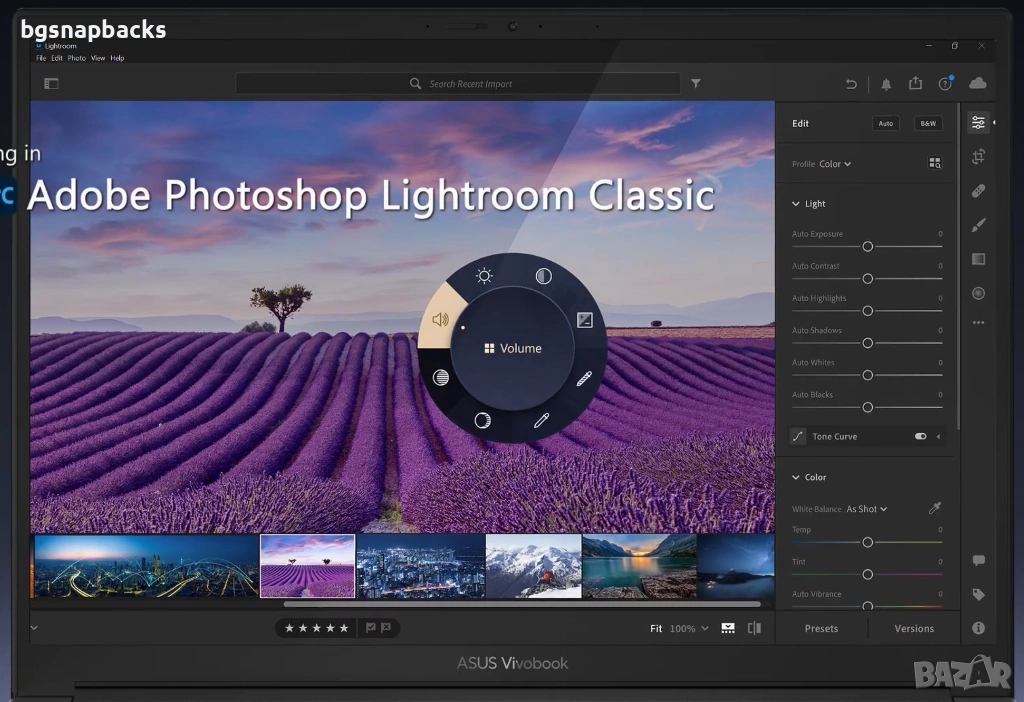Select the brightness sun icon on dial

pos(484,276)
